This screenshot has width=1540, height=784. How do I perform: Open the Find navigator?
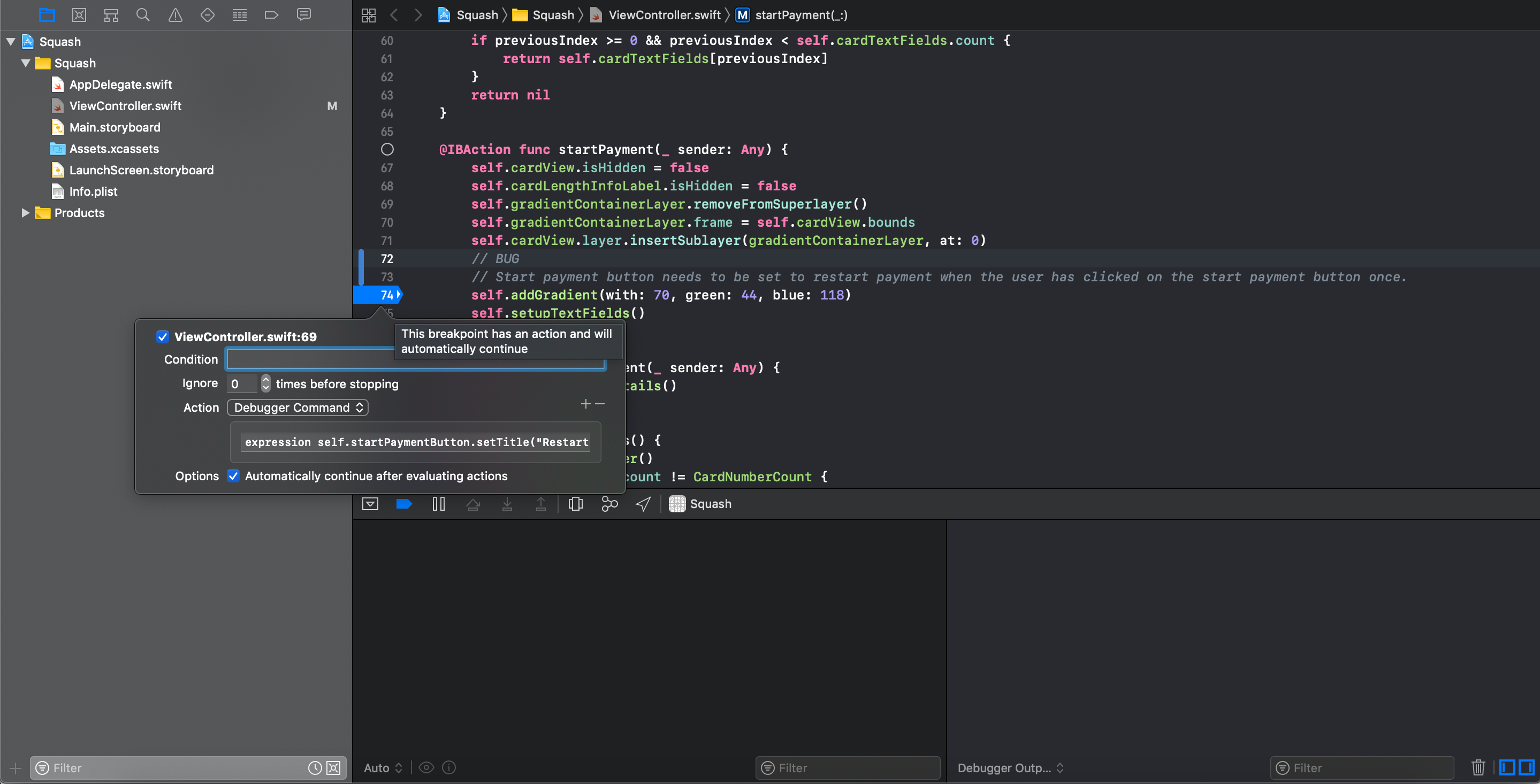tap(143, 15)
